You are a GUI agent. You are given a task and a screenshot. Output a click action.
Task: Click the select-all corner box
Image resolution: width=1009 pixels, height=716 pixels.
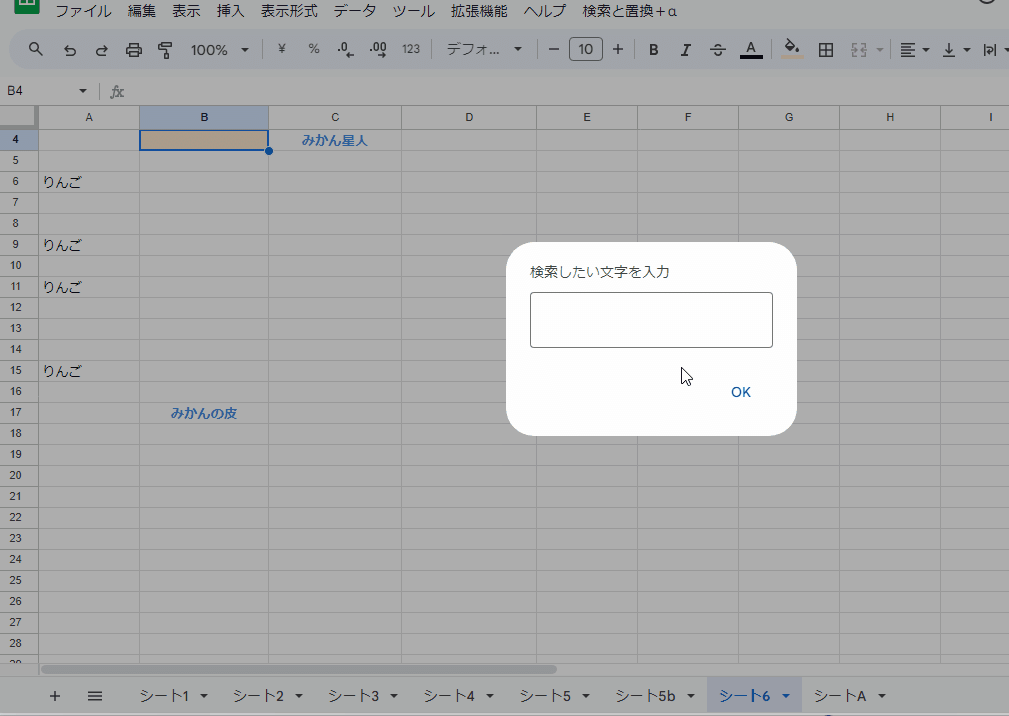[18, 117]
